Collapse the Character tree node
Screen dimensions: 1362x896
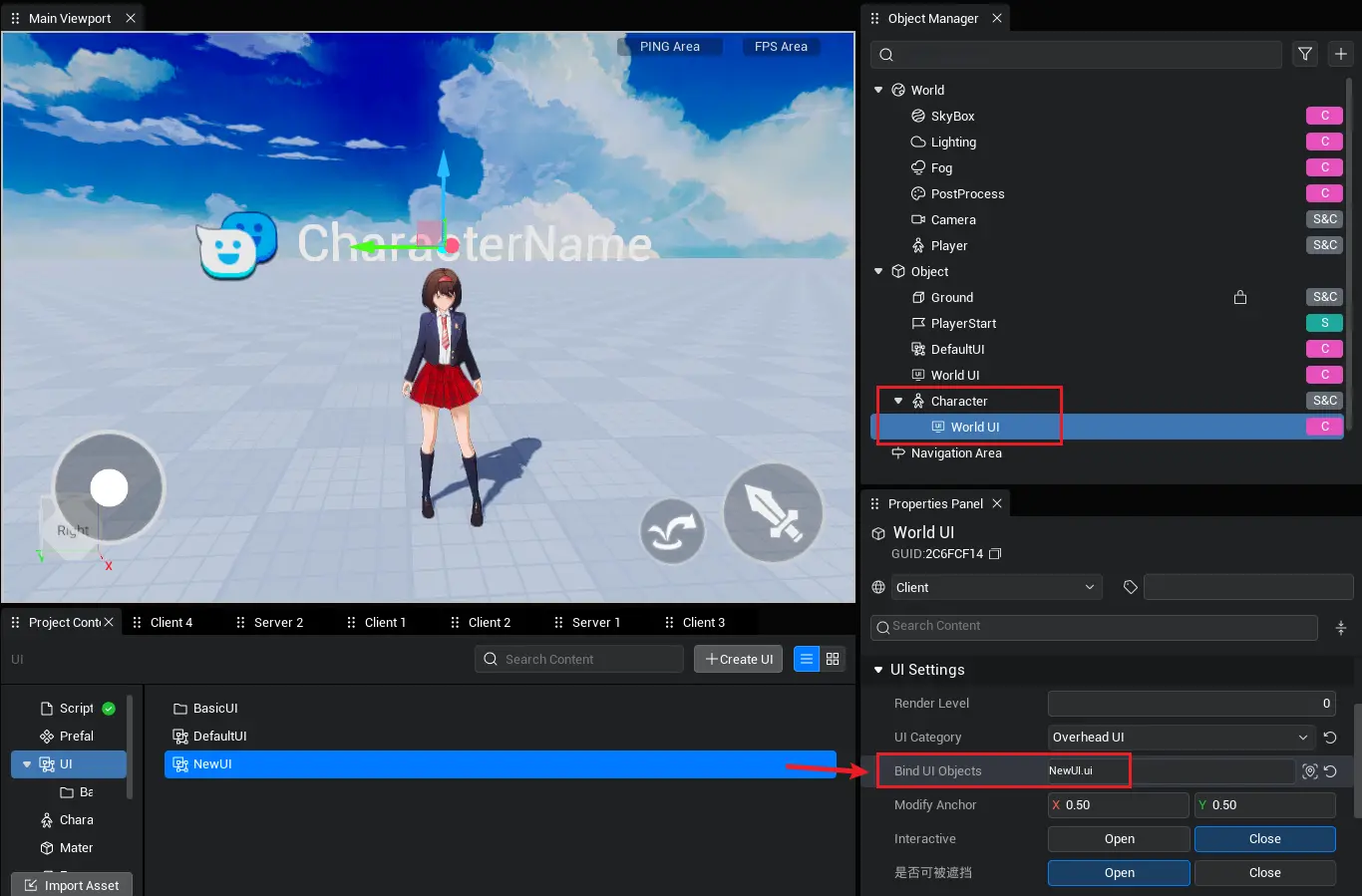click(898, 401)
